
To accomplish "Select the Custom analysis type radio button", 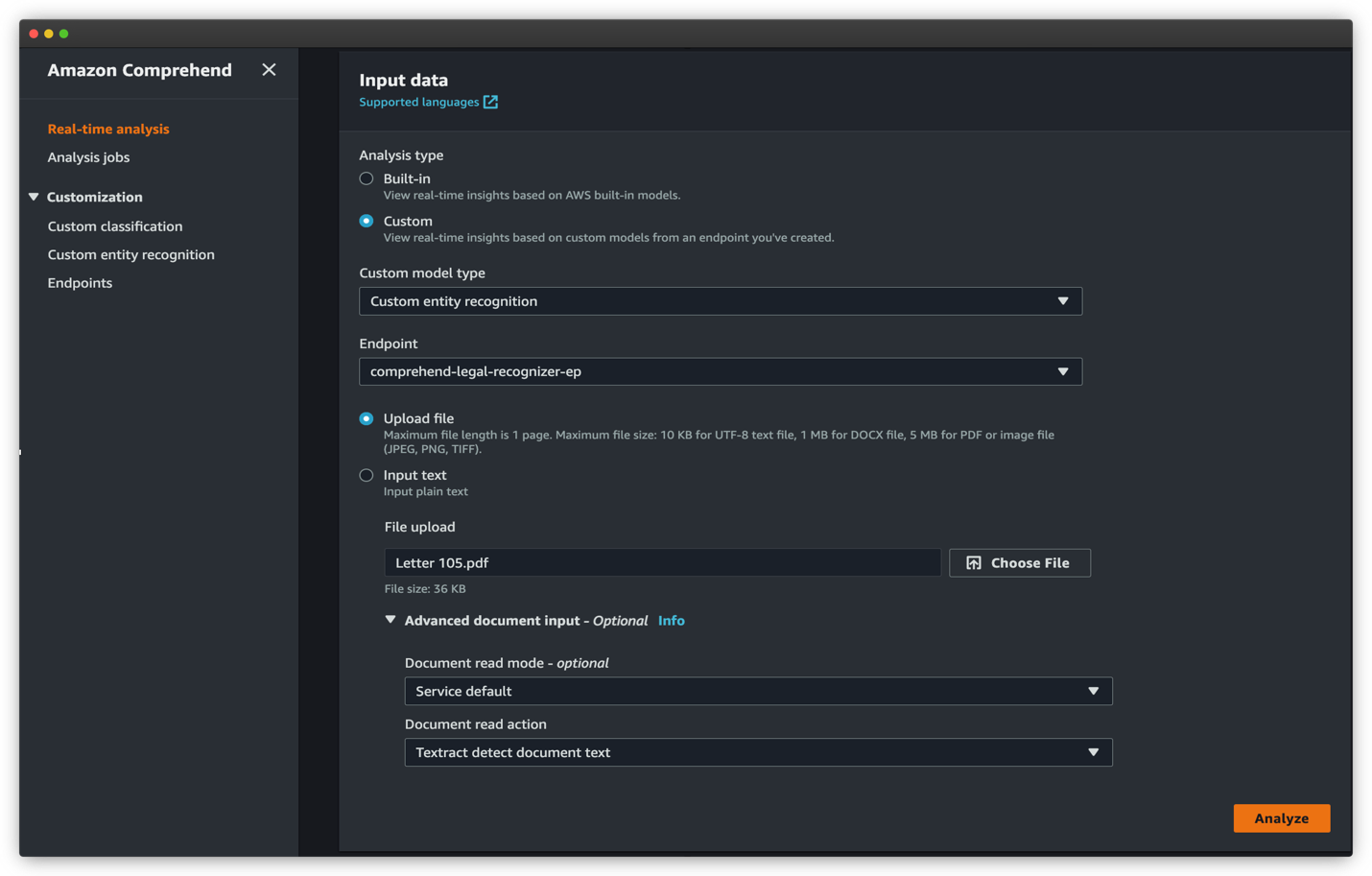I will click(366, 221).
